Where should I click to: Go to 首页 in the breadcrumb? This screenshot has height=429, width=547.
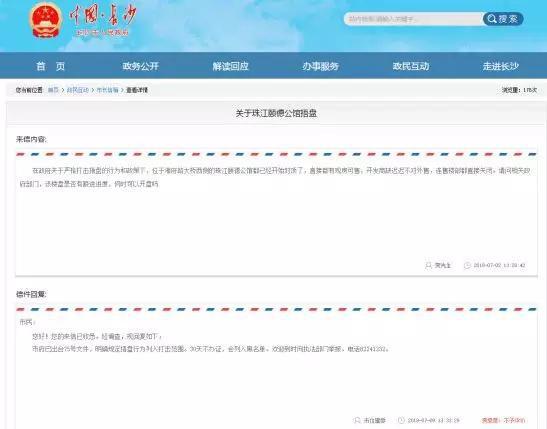53,90
